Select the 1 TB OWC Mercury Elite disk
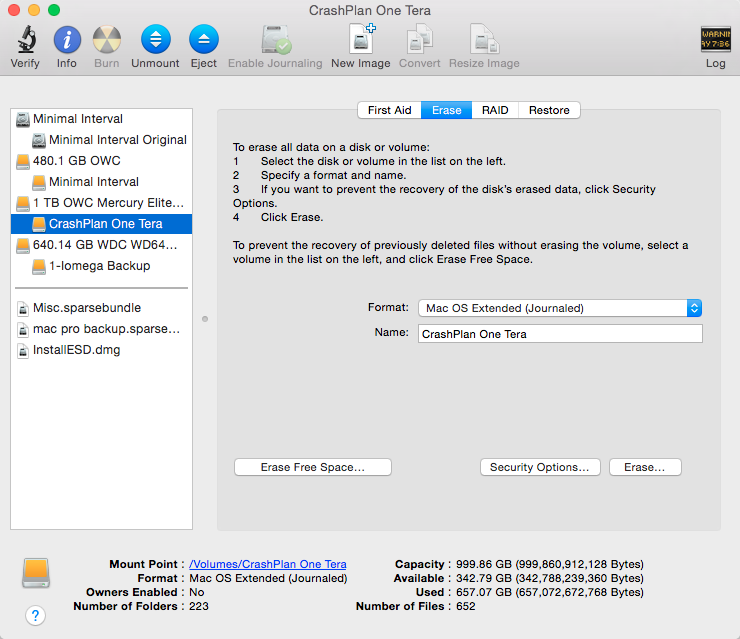Screen dimensions: 740x639 coord(101,203)
